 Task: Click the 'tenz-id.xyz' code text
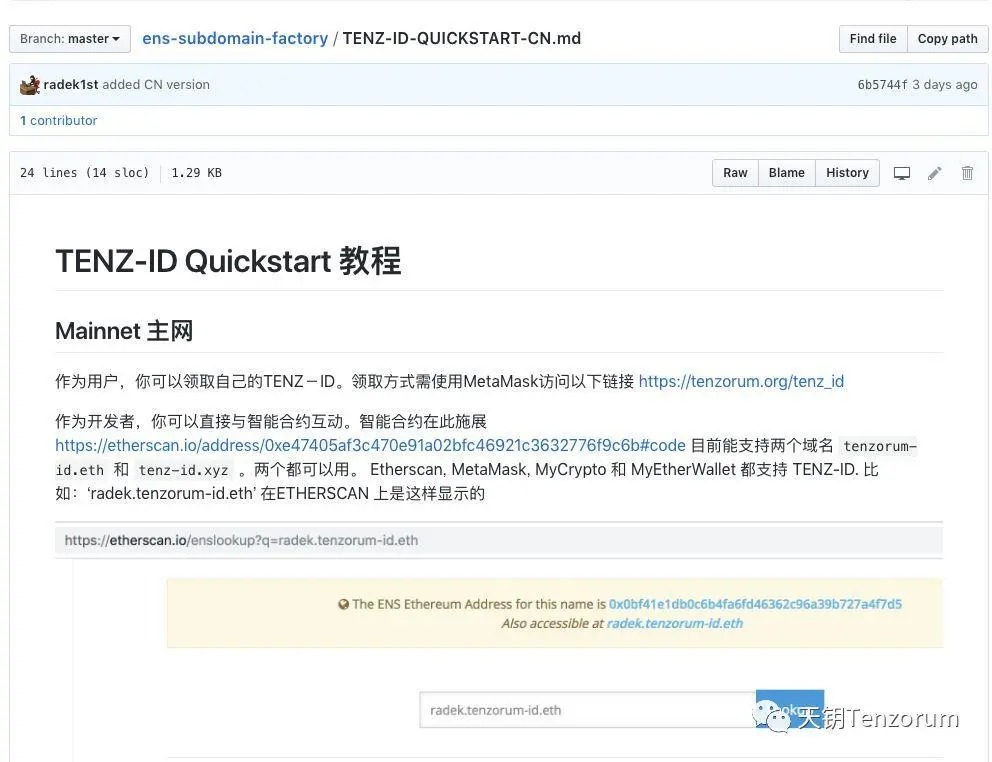coord(183,470)
